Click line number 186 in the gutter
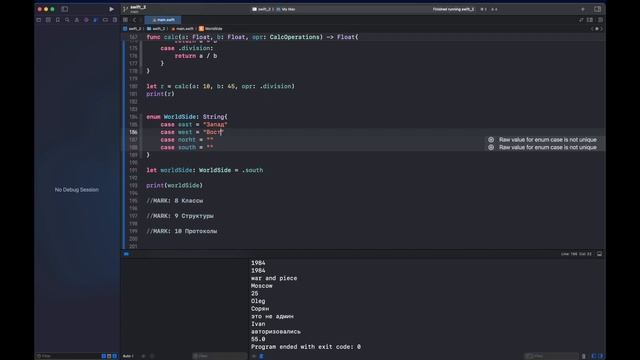 coord(133,132)
